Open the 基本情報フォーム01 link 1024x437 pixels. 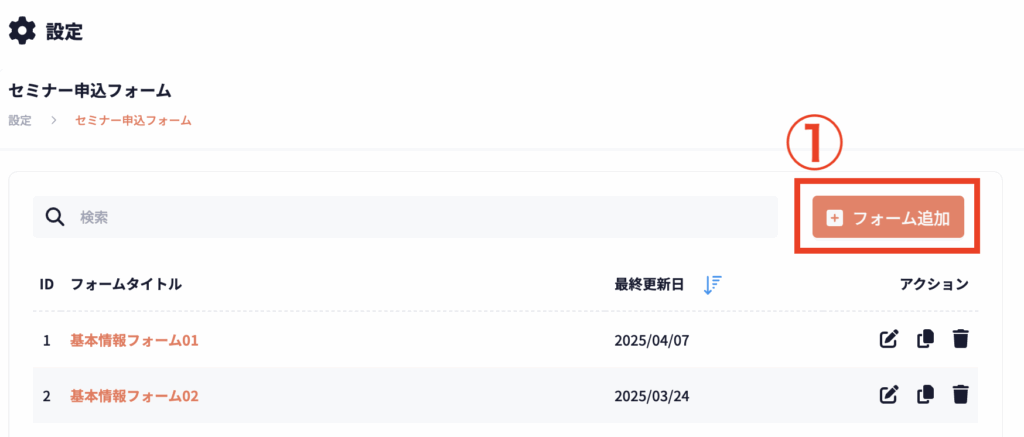coord(134,340)
